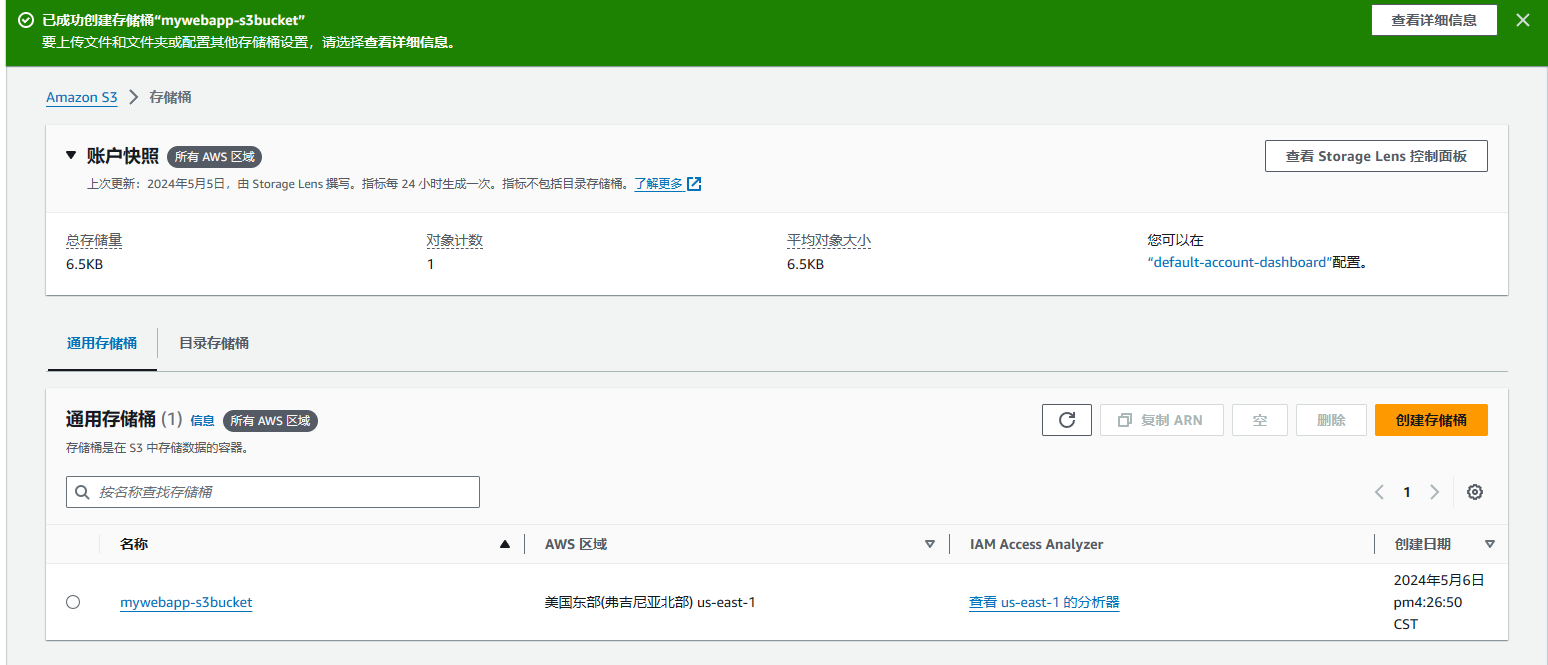This screenshot has width=1548, height=665.
Task: Click the 空 (empty bucket) button
Action: click(1260, 420)
